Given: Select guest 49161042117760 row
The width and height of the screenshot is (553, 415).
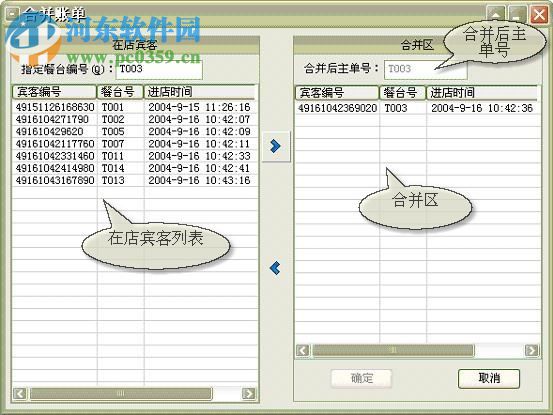Looking at the screenshot, I should click(134, 144).
